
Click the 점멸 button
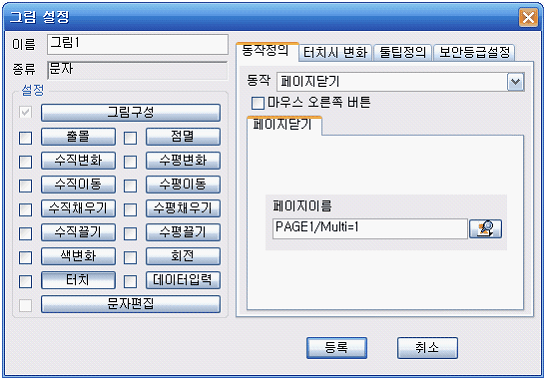[183, 137]
